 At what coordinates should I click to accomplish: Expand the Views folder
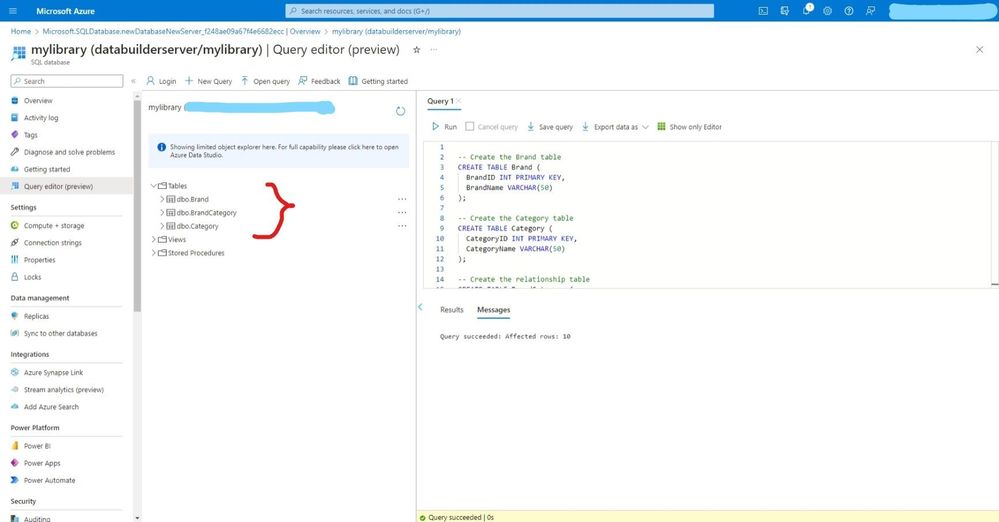click(154, 240)
